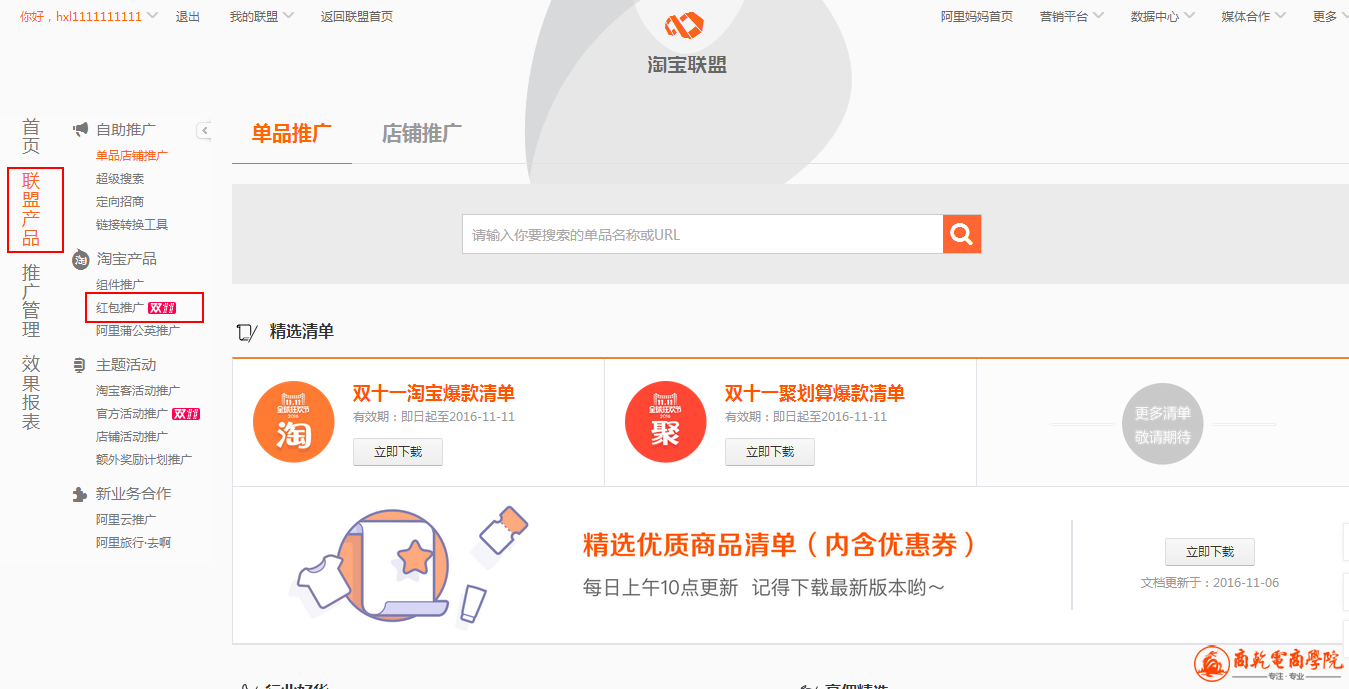Image resolution: width=1349 pixels, height=689 pixels.
Task: Click the orange 淘 双十一 list icon
Action: [294, 422]
